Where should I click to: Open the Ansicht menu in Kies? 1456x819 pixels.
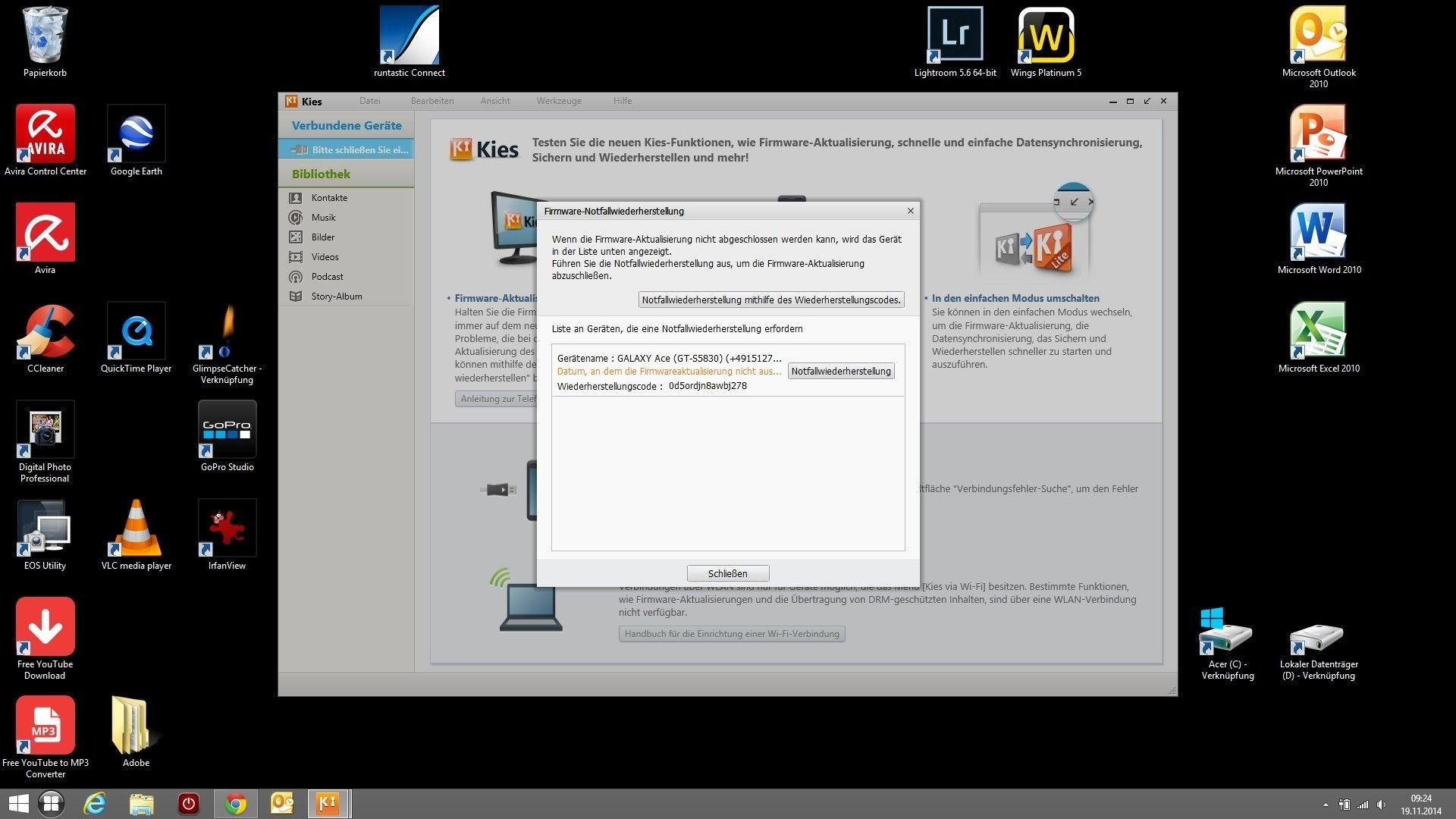[x=495, y=101]
